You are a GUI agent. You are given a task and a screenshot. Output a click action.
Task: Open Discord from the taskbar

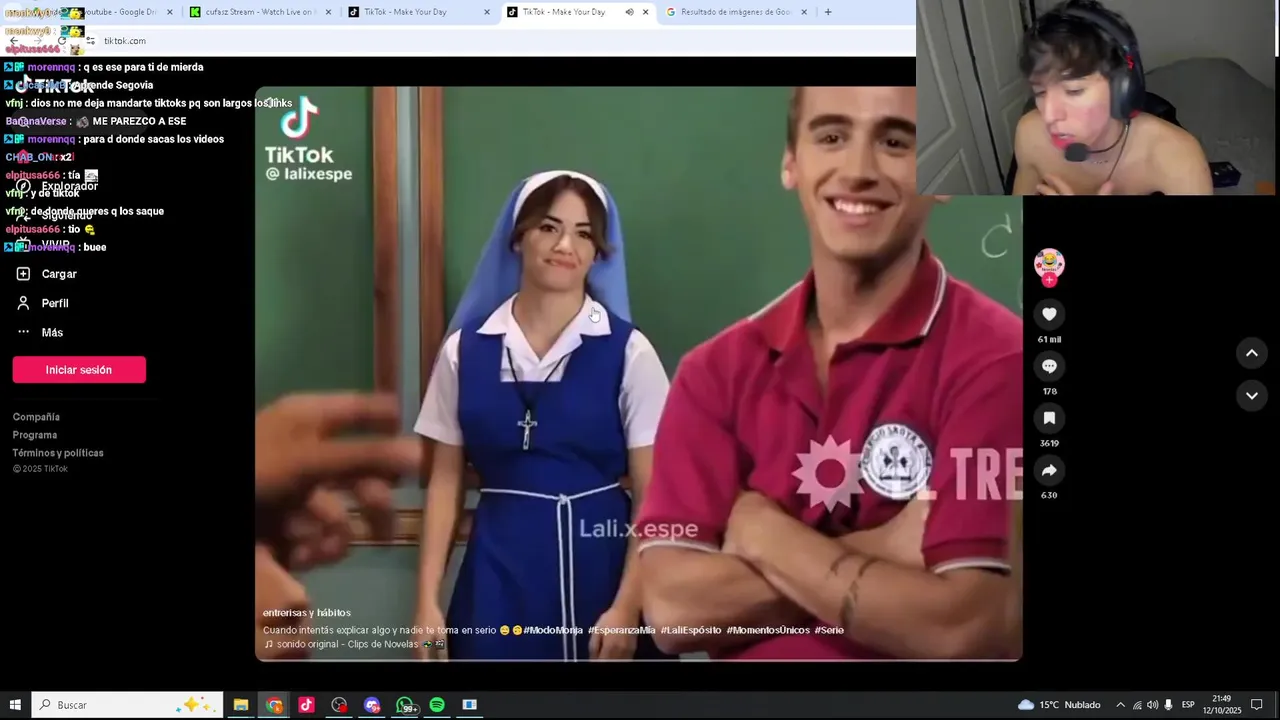coord(372,705)
